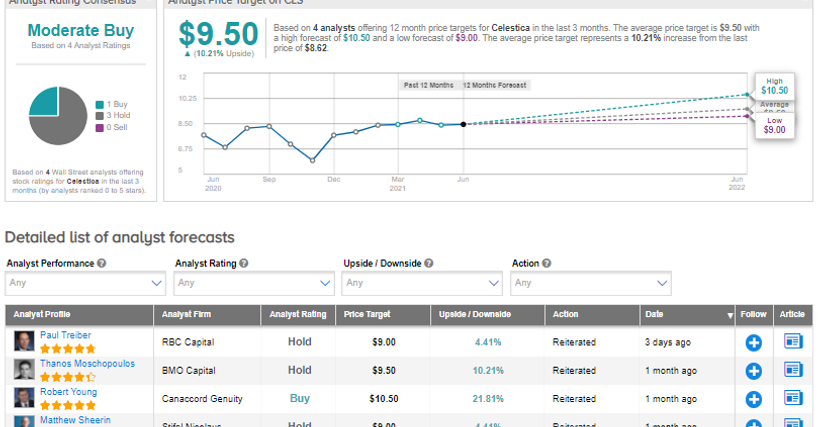Click '3 days ago' date cell
Viewport: 820px width, 427px height.
tap(668, 342)
